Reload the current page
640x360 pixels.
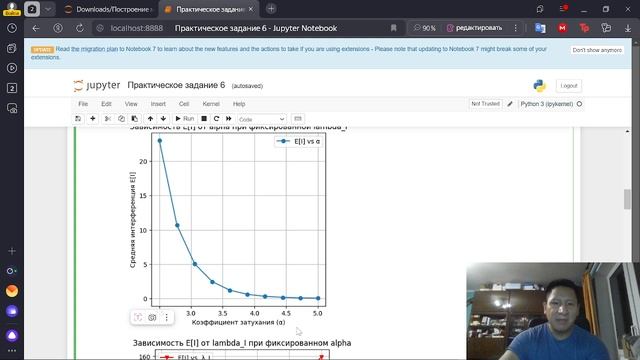pyautogui.click(x=80, y=28)
